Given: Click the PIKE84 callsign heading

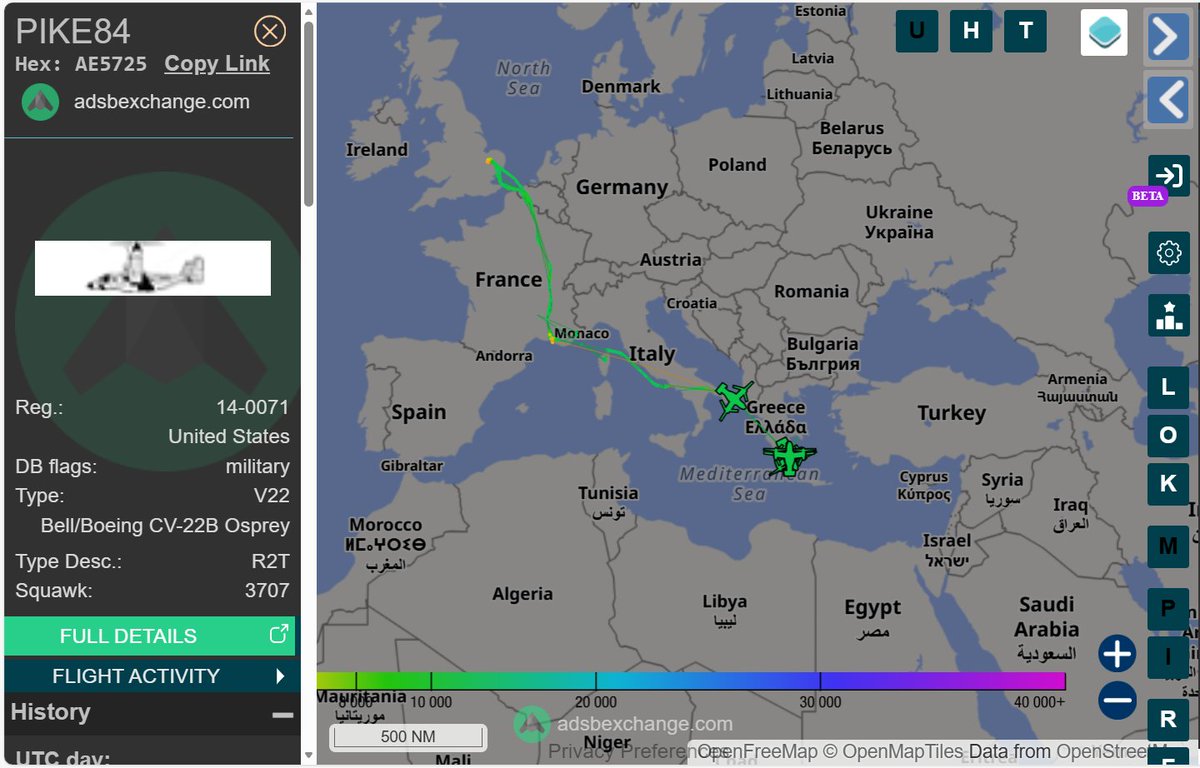Looking at the screenshot, I should (73, 31).
